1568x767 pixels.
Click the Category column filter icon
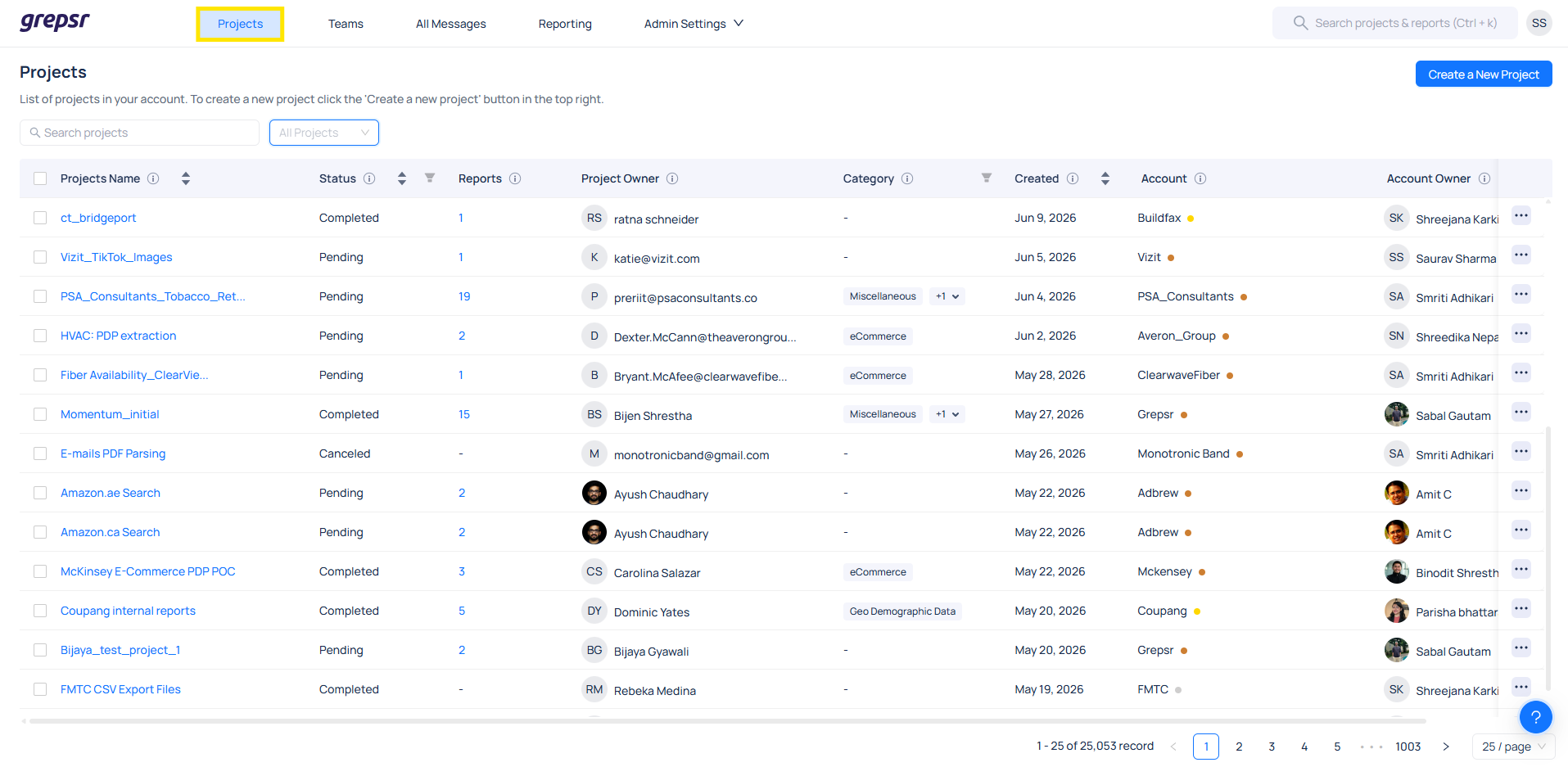pyautogui.click(x=987, y=178)
